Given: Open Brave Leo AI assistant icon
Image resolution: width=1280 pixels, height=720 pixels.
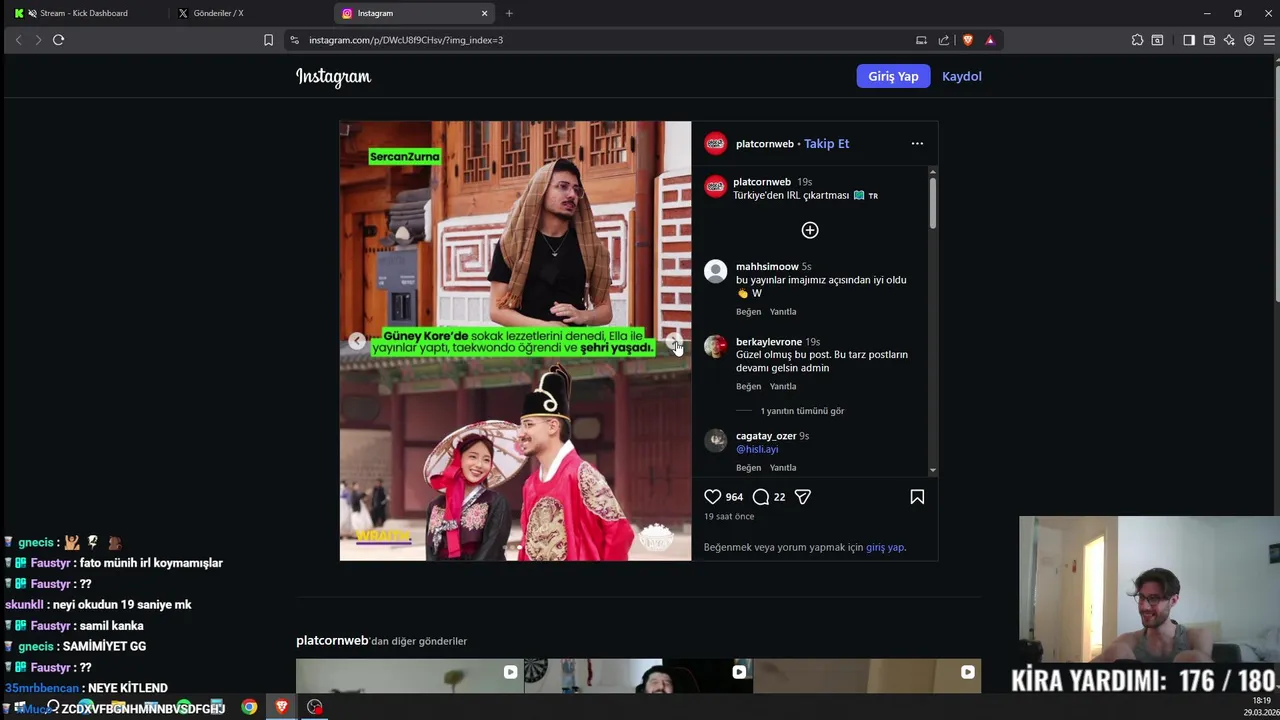Looking at the screenshot, I should tap(1229, 40).
